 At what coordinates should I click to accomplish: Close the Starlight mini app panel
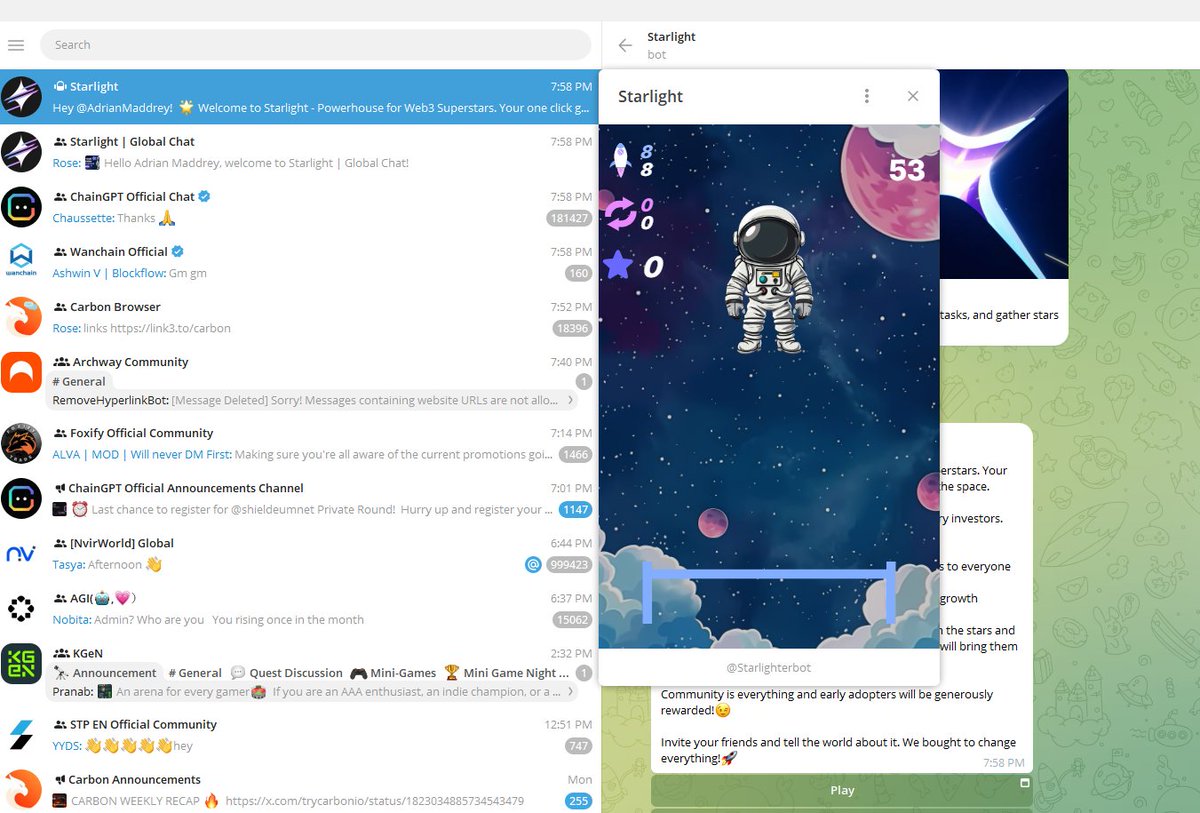(x=913, y=96)
